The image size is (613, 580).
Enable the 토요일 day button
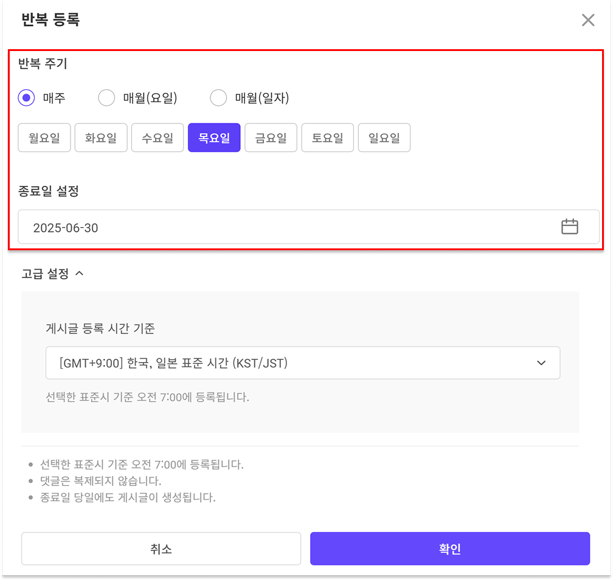(x=327, y=138)
